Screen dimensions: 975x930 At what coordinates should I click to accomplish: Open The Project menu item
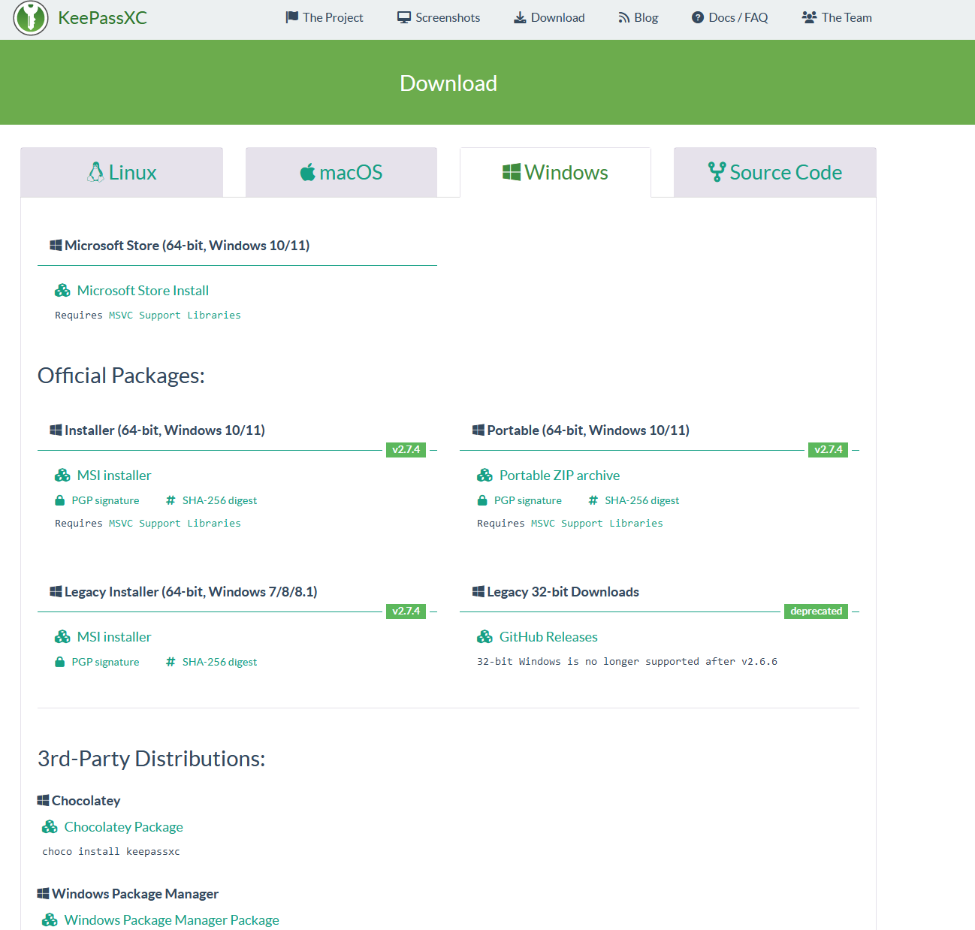pyautogui.click(x=324, y=18)
